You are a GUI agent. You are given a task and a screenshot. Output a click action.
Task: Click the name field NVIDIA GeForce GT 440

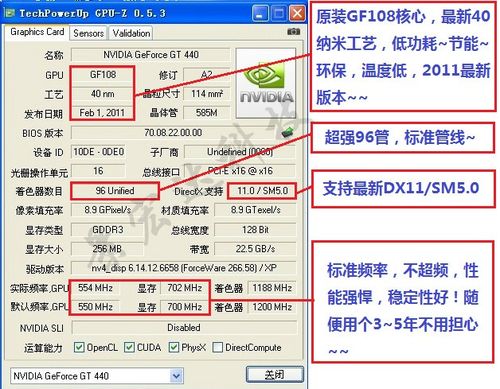pyautogui.click(x=151, y=55)
